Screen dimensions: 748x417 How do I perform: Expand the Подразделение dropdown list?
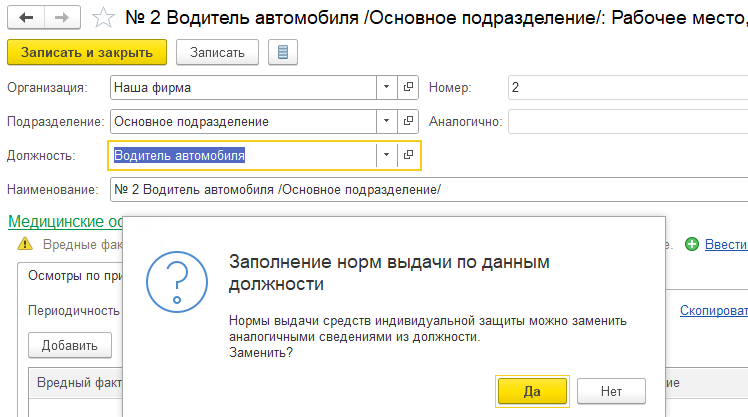[386, 122]
